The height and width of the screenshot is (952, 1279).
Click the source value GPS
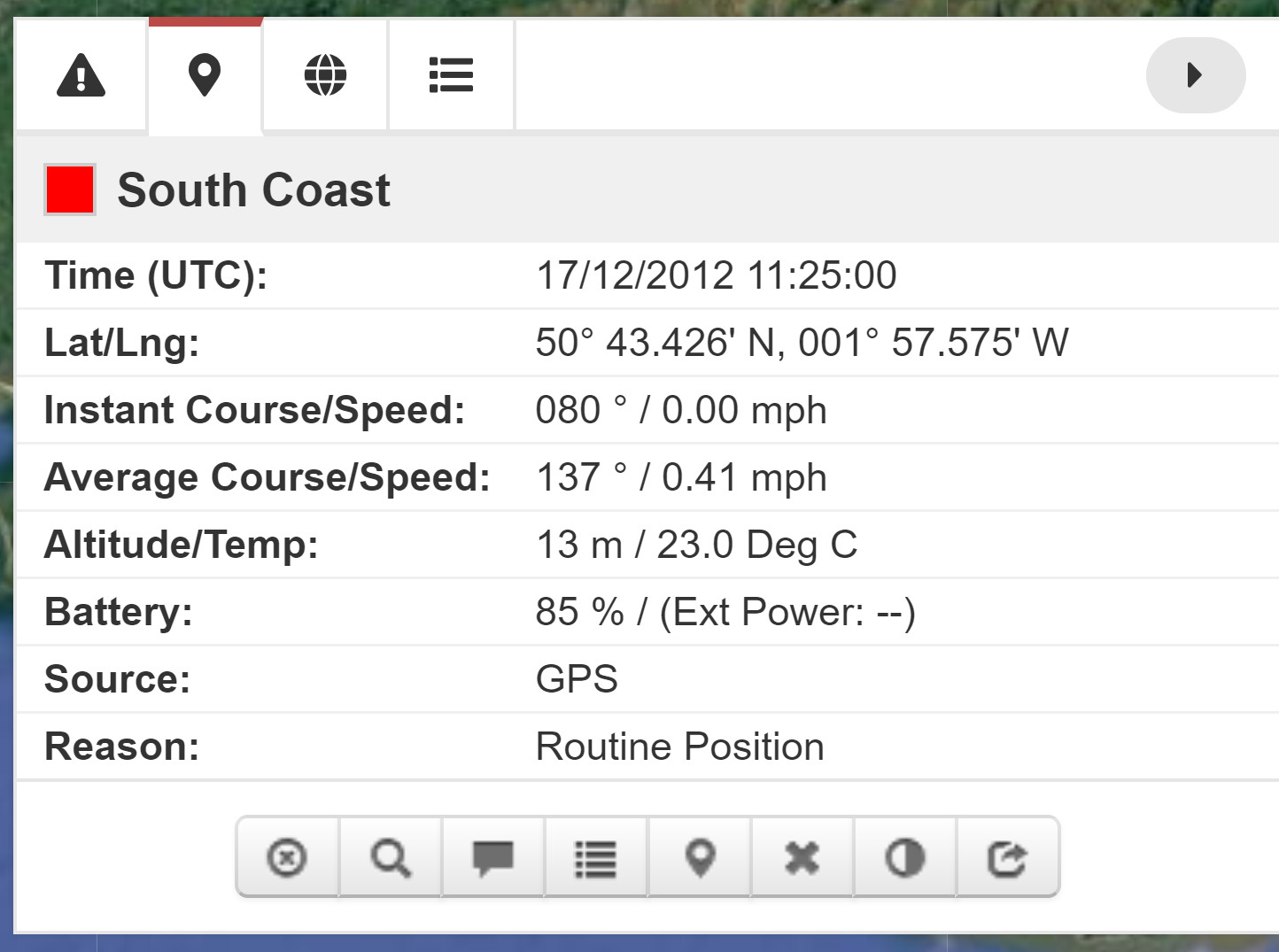(577, 679)
